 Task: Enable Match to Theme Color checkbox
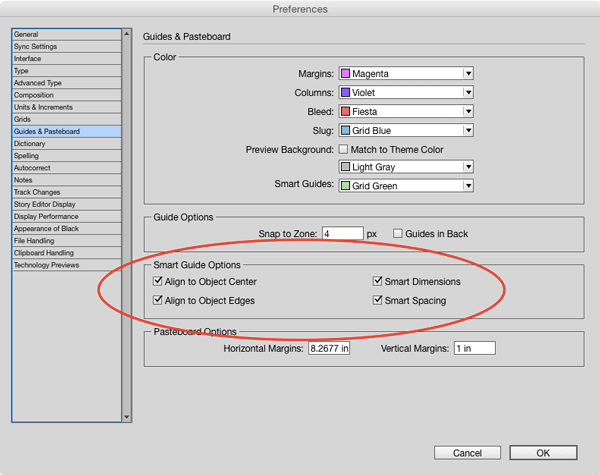pyautogui.click(x=343, y=149)
